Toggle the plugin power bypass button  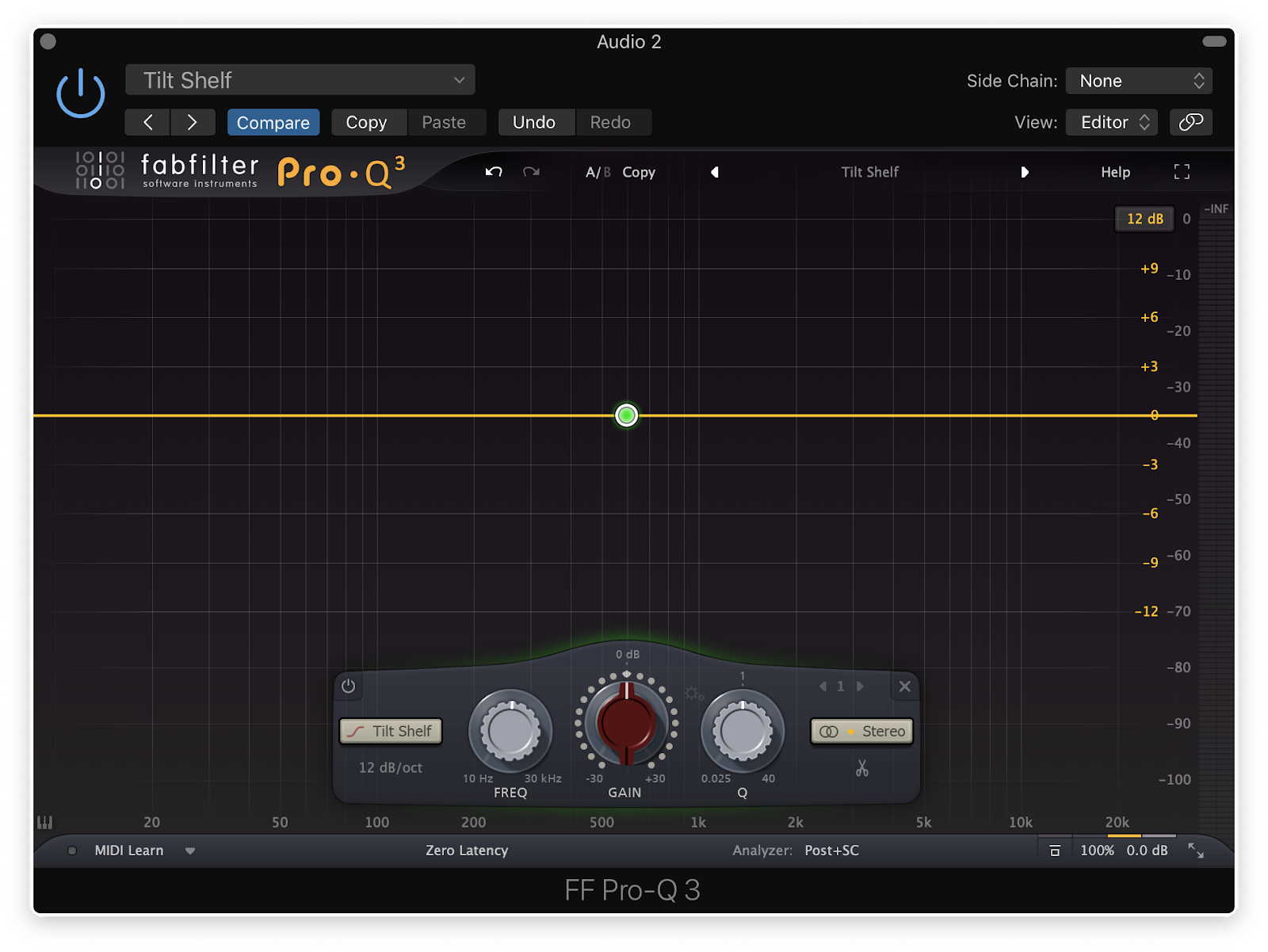tap(80, 94)
